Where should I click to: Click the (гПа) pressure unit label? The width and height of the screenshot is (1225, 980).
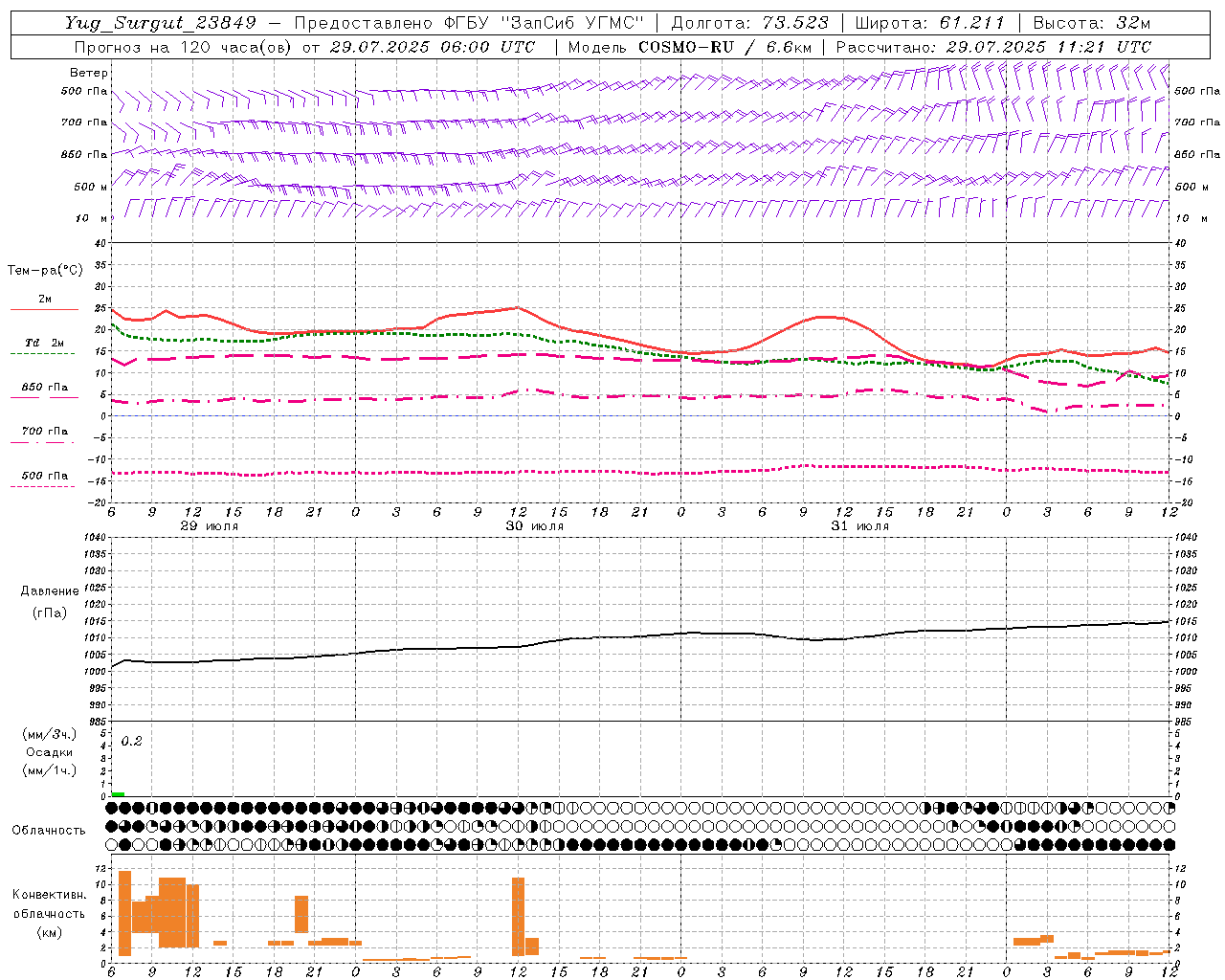pos(50,613)
